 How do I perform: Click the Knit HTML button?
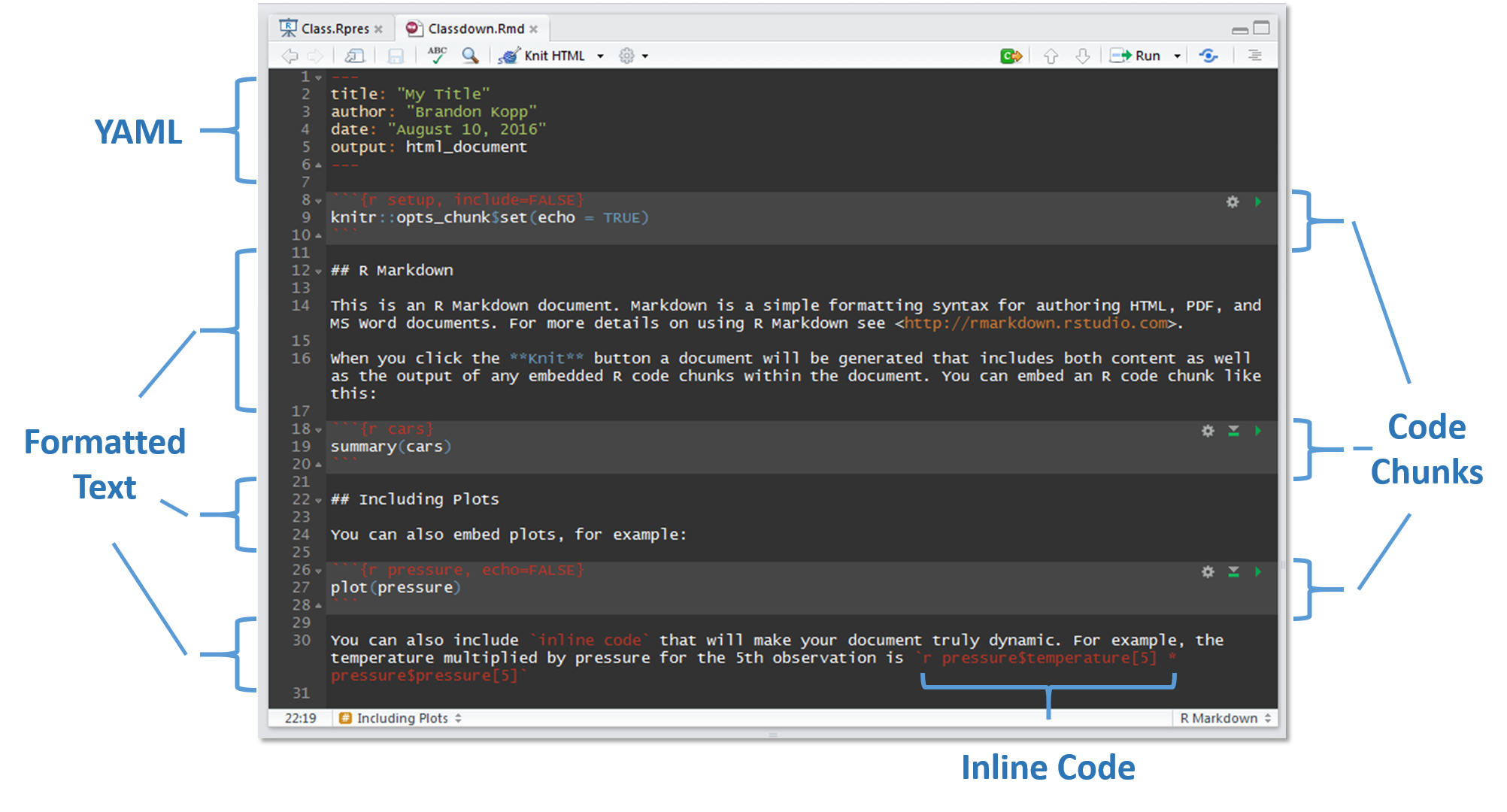pyautogui.click(x=542, y=56)
